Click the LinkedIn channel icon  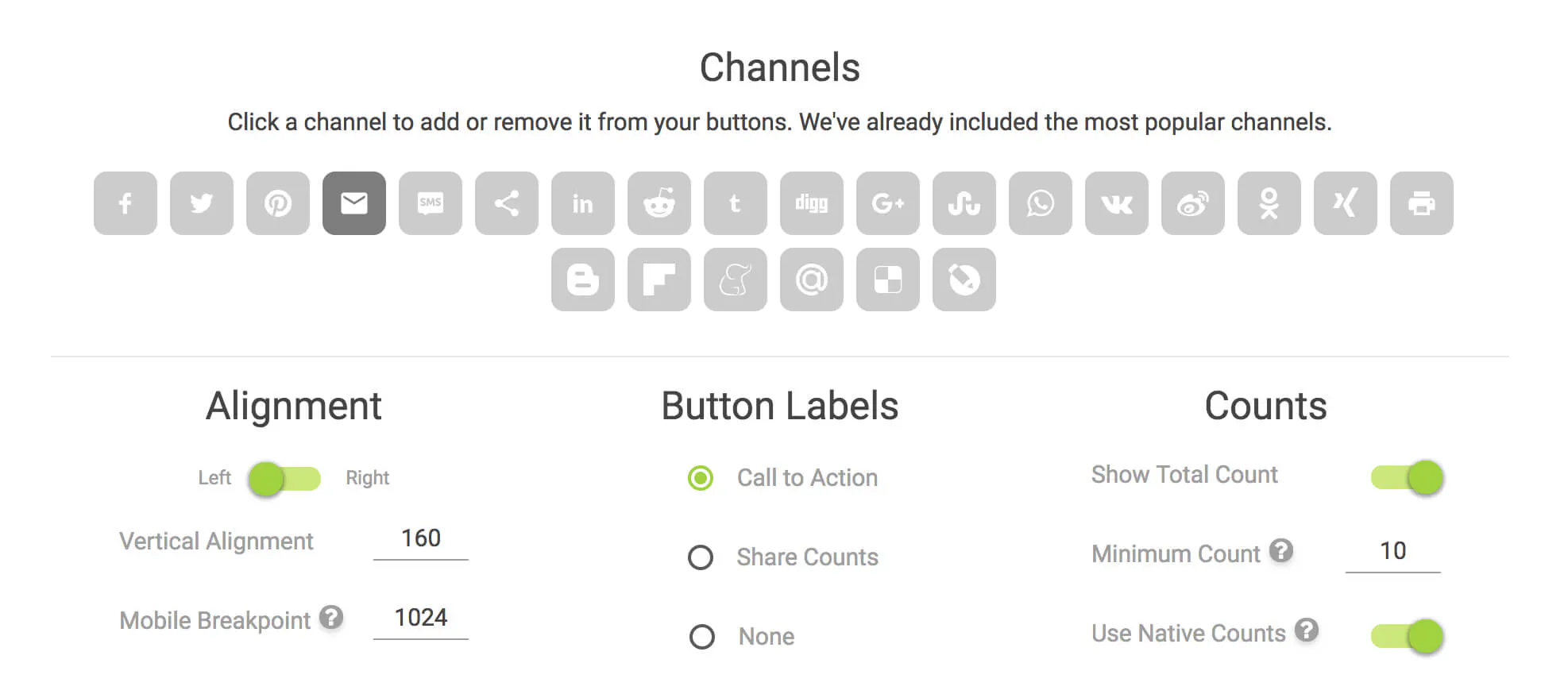click(x=583, y=203)
